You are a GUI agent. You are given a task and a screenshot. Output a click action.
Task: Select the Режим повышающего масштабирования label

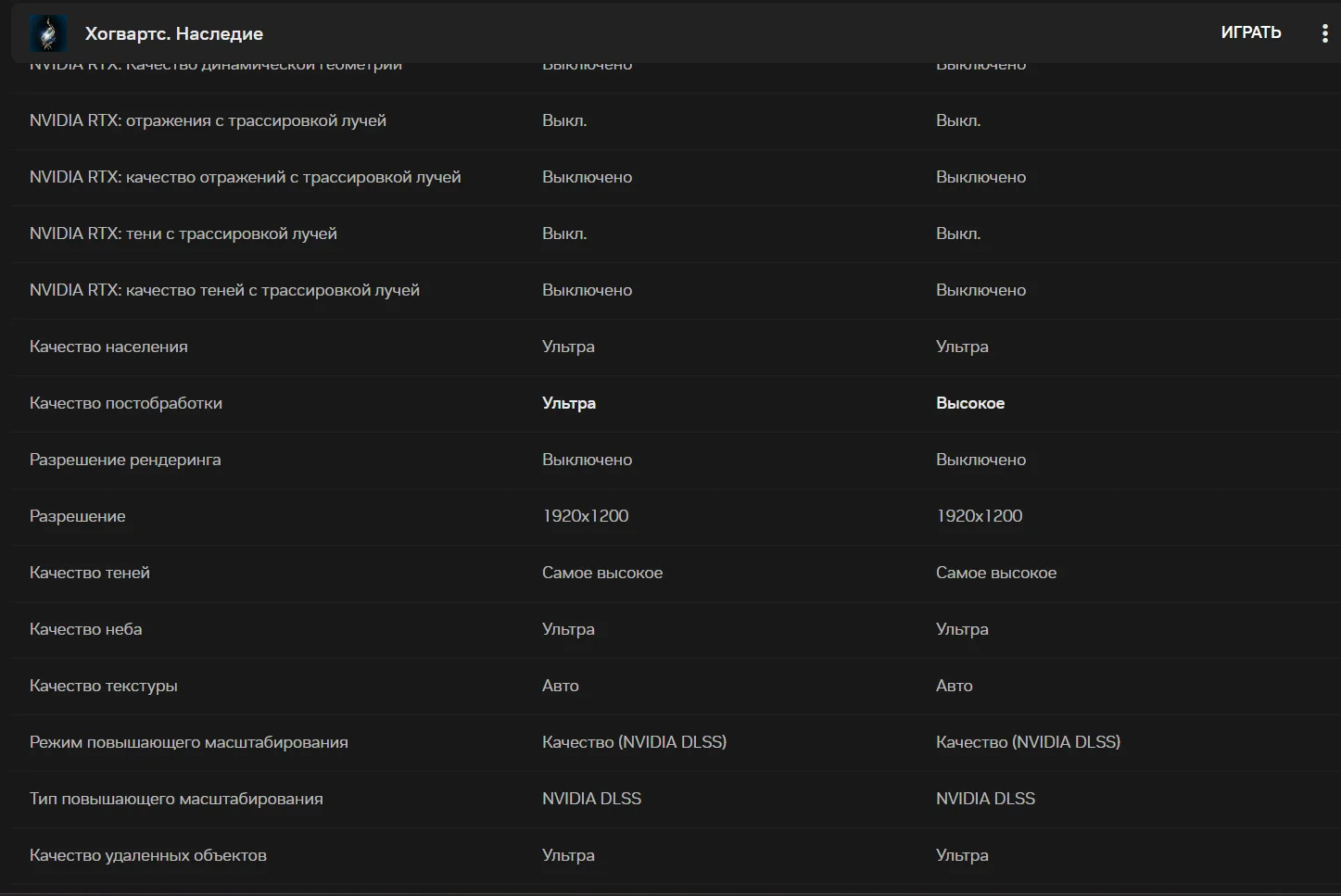pyautogui.click(x=189, y=742)
